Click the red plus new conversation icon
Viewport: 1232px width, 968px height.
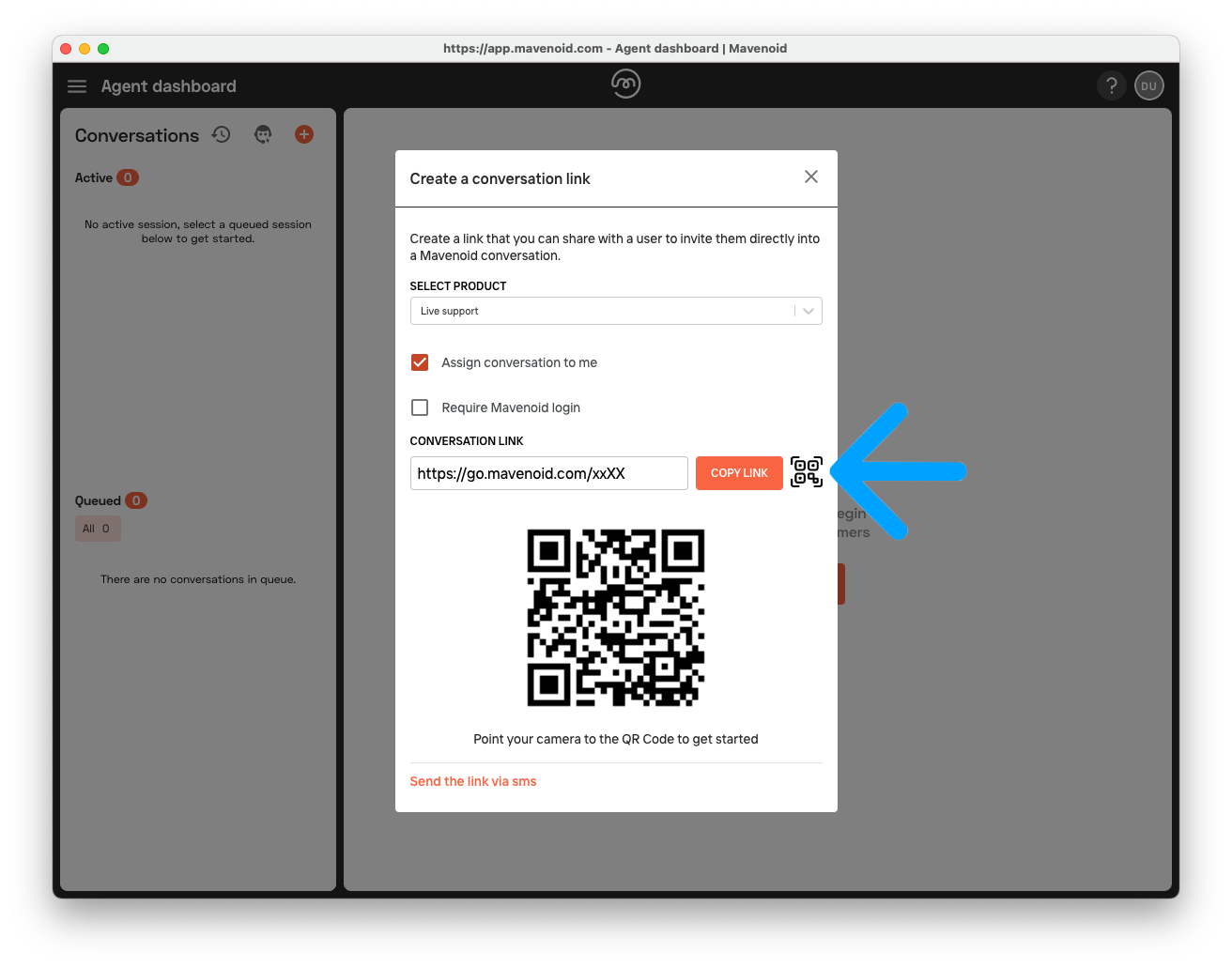coord(304,134)
